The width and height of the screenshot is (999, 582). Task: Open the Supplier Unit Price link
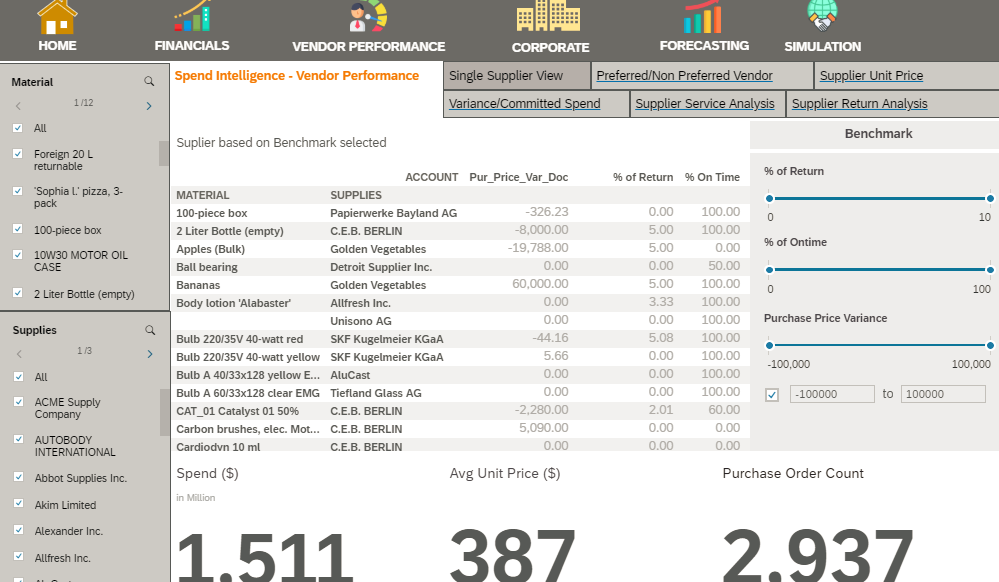coord(871,76)
